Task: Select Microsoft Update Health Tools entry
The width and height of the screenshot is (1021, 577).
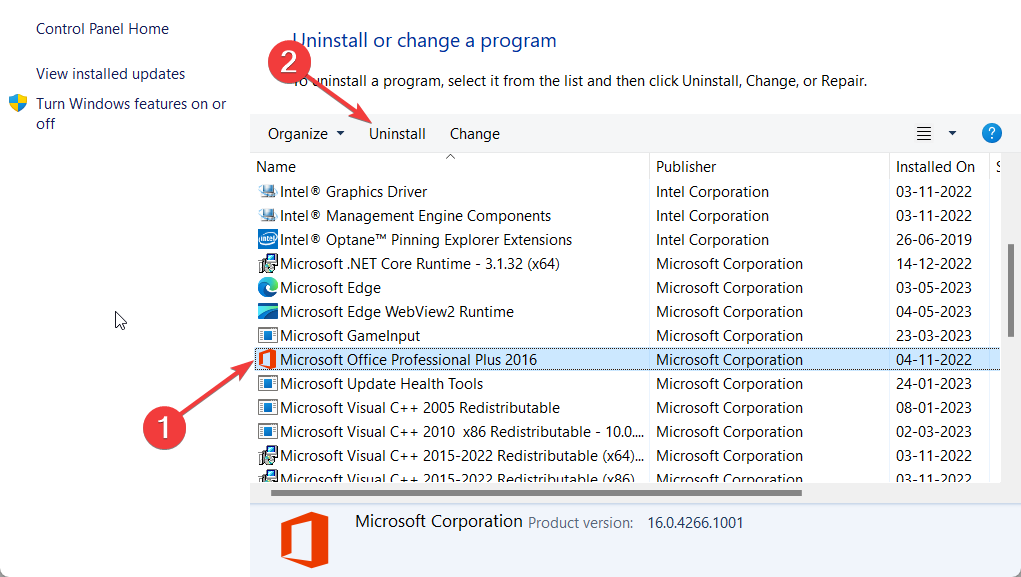Action: coord(382,384)
